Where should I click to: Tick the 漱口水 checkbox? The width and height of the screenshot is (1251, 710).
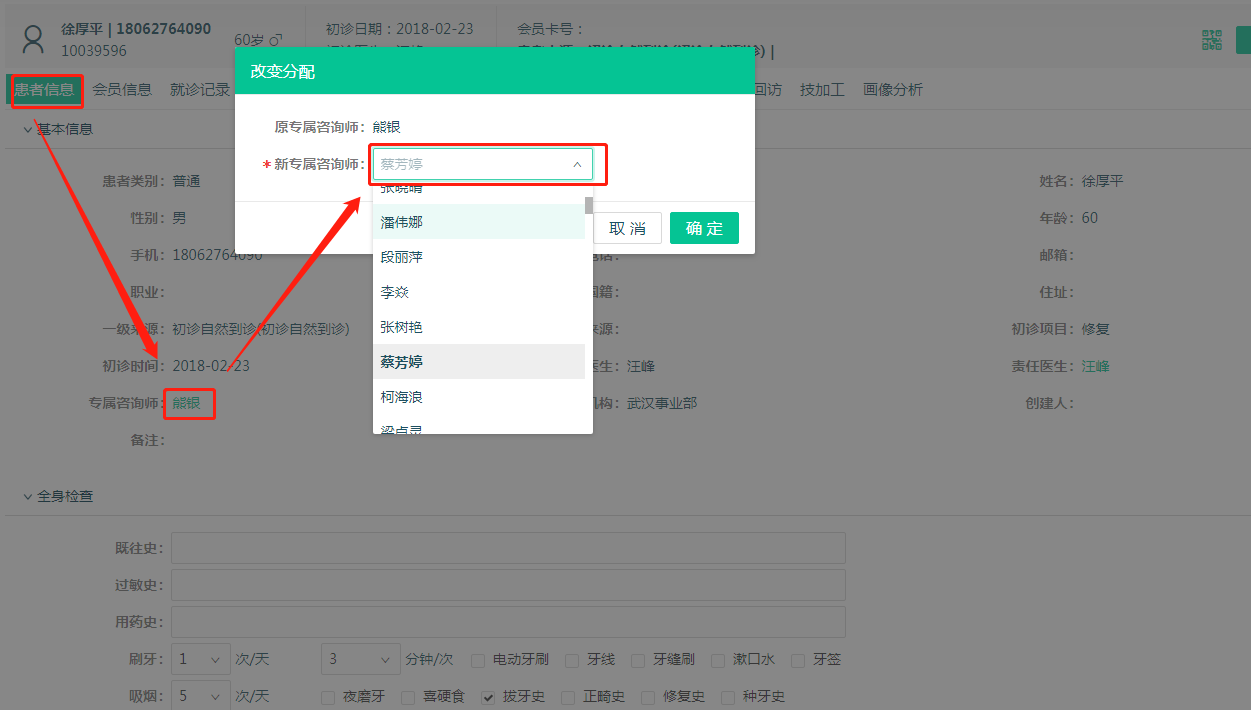click(718, 661)
